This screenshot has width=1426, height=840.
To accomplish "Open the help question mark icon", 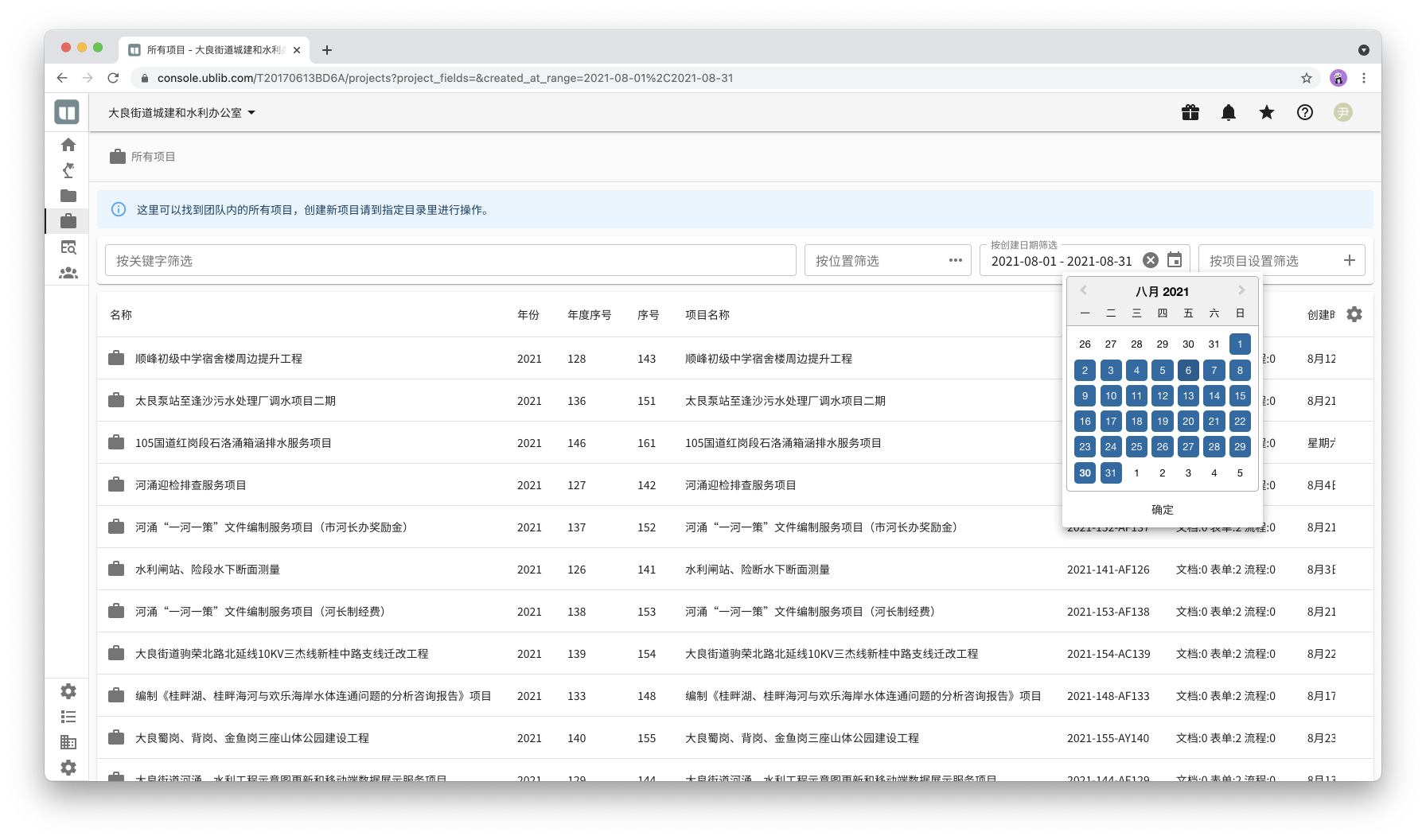I will (x=1304, y=113).
